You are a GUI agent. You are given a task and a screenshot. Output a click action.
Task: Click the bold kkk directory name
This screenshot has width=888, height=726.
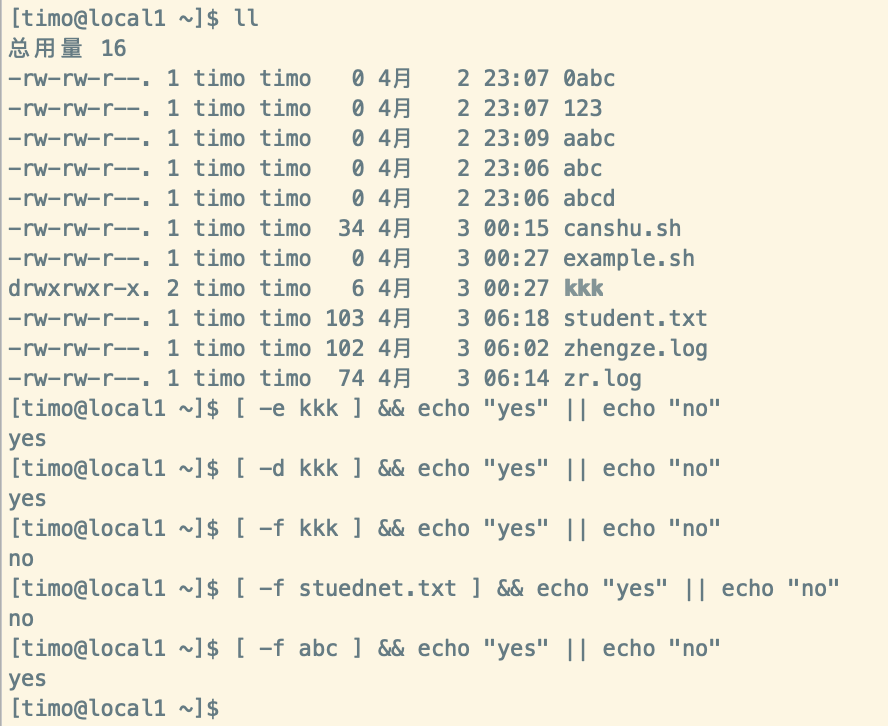tap(584, 288)
